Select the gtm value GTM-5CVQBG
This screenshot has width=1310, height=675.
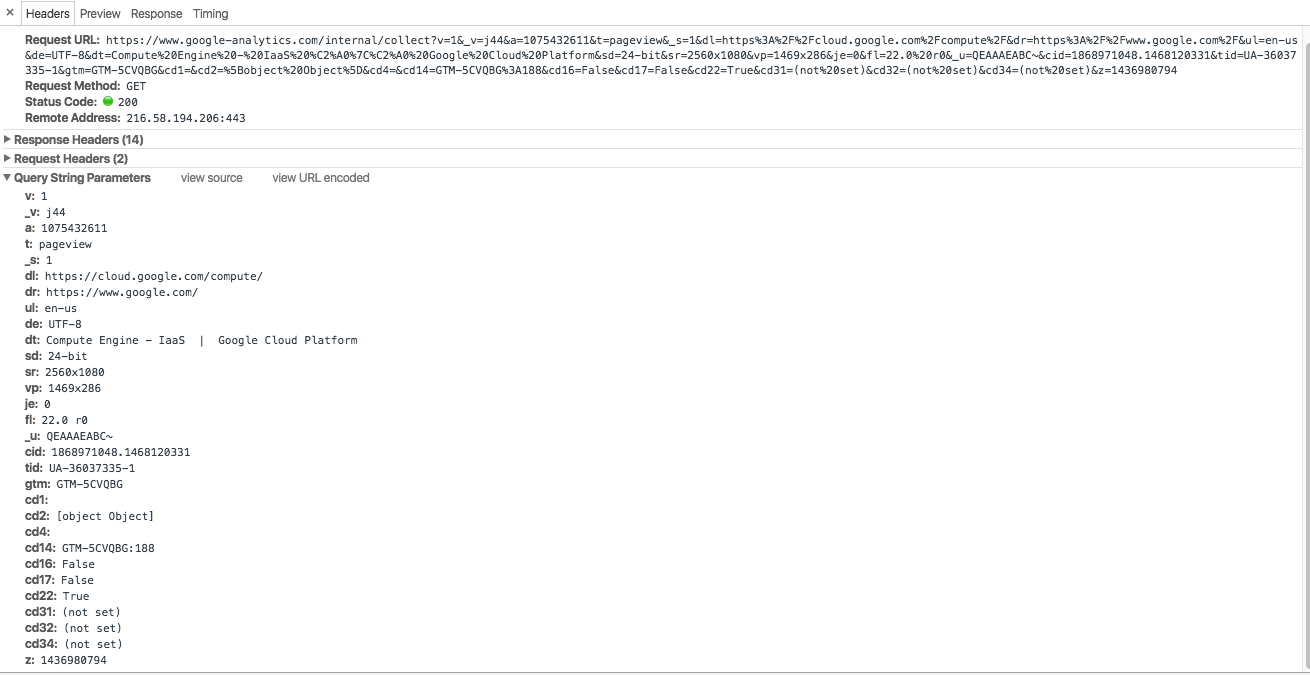90,484
